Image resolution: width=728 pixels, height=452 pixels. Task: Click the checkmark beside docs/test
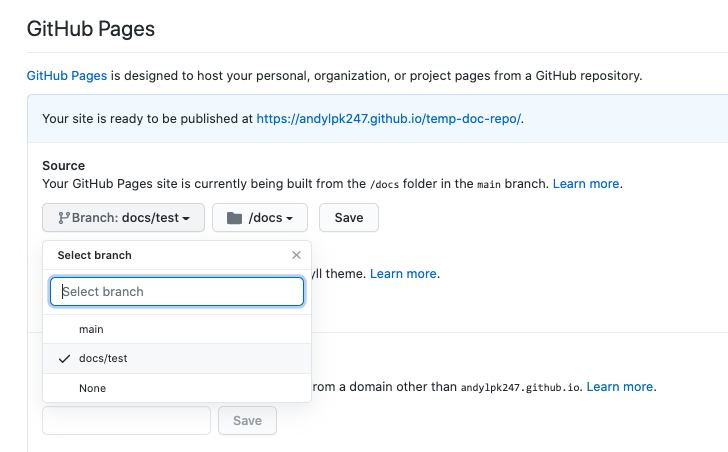(65, 359)
